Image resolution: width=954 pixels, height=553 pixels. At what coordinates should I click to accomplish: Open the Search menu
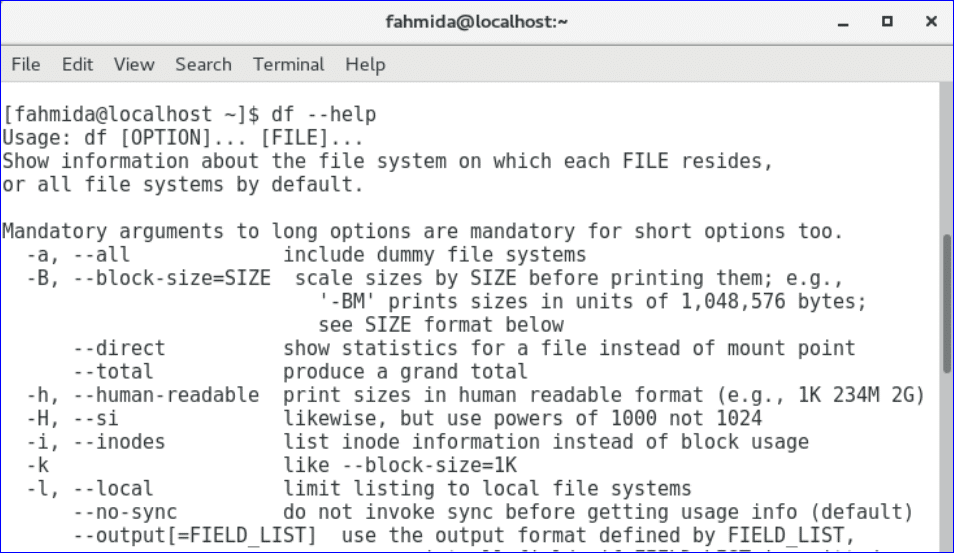coord(203,64)
